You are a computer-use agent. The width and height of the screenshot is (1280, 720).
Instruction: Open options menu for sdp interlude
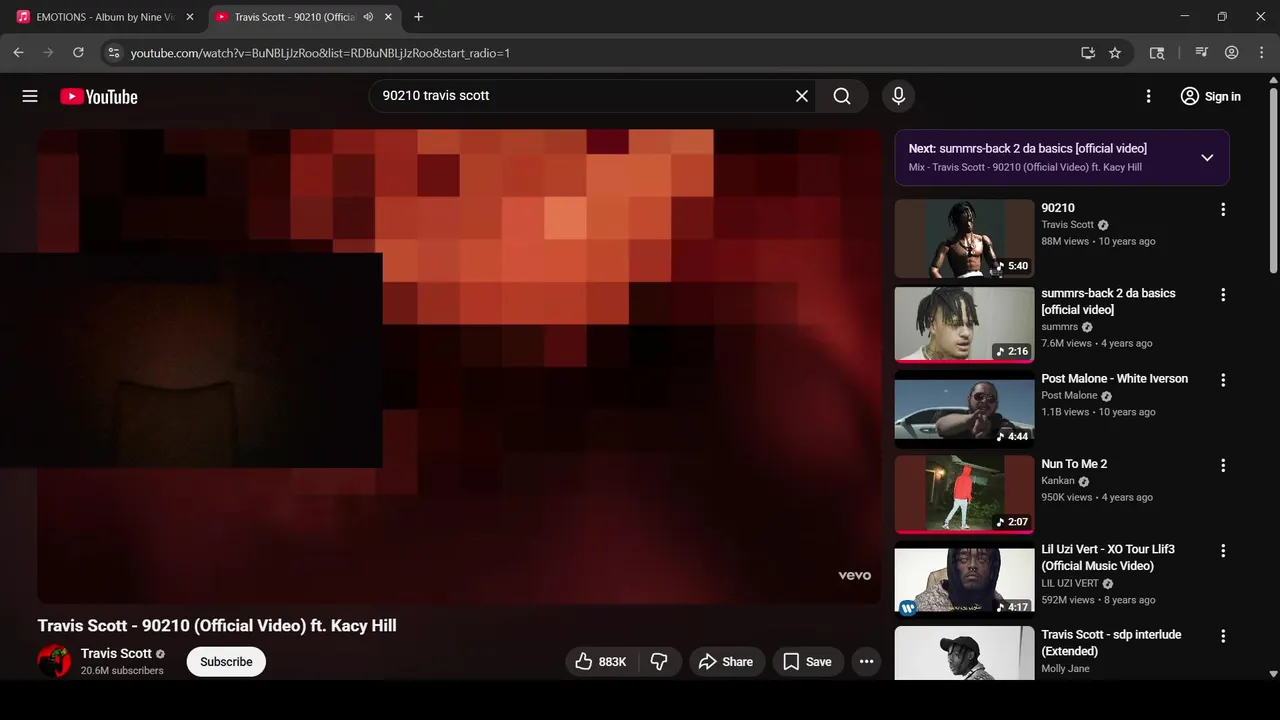[x=1222, y=636]
